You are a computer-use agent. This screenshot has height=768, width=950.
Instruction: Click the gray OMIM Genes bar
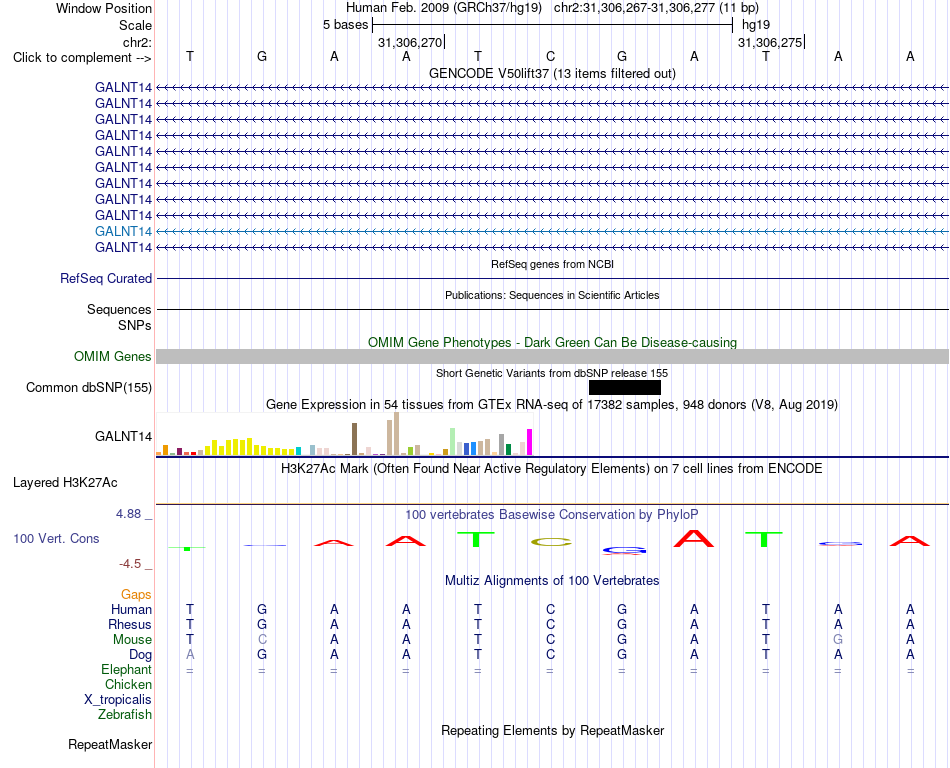(552, 356)
